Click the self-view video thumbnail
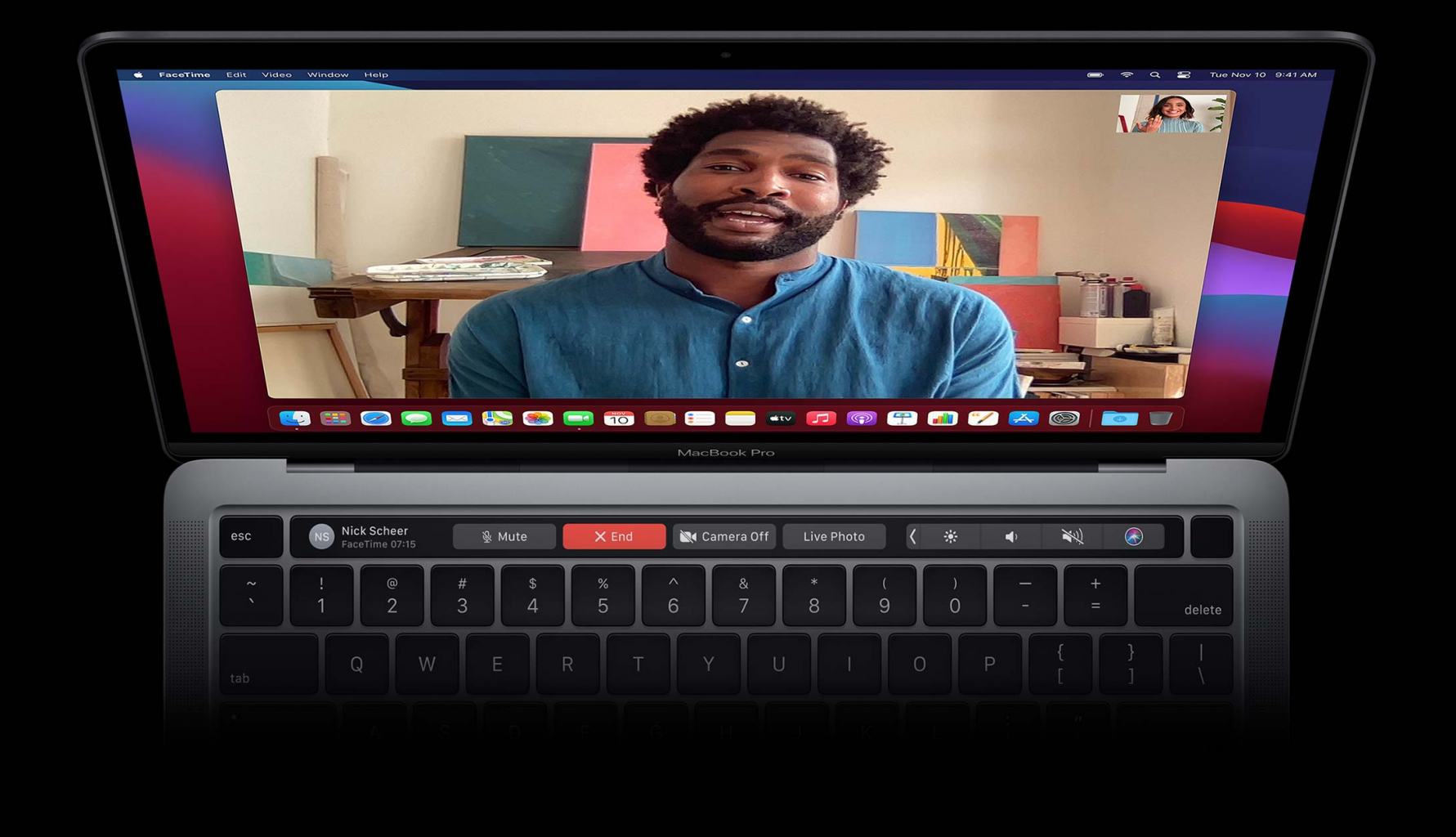The width and height of the screenshot is (1456, 837). [1172, 114]
